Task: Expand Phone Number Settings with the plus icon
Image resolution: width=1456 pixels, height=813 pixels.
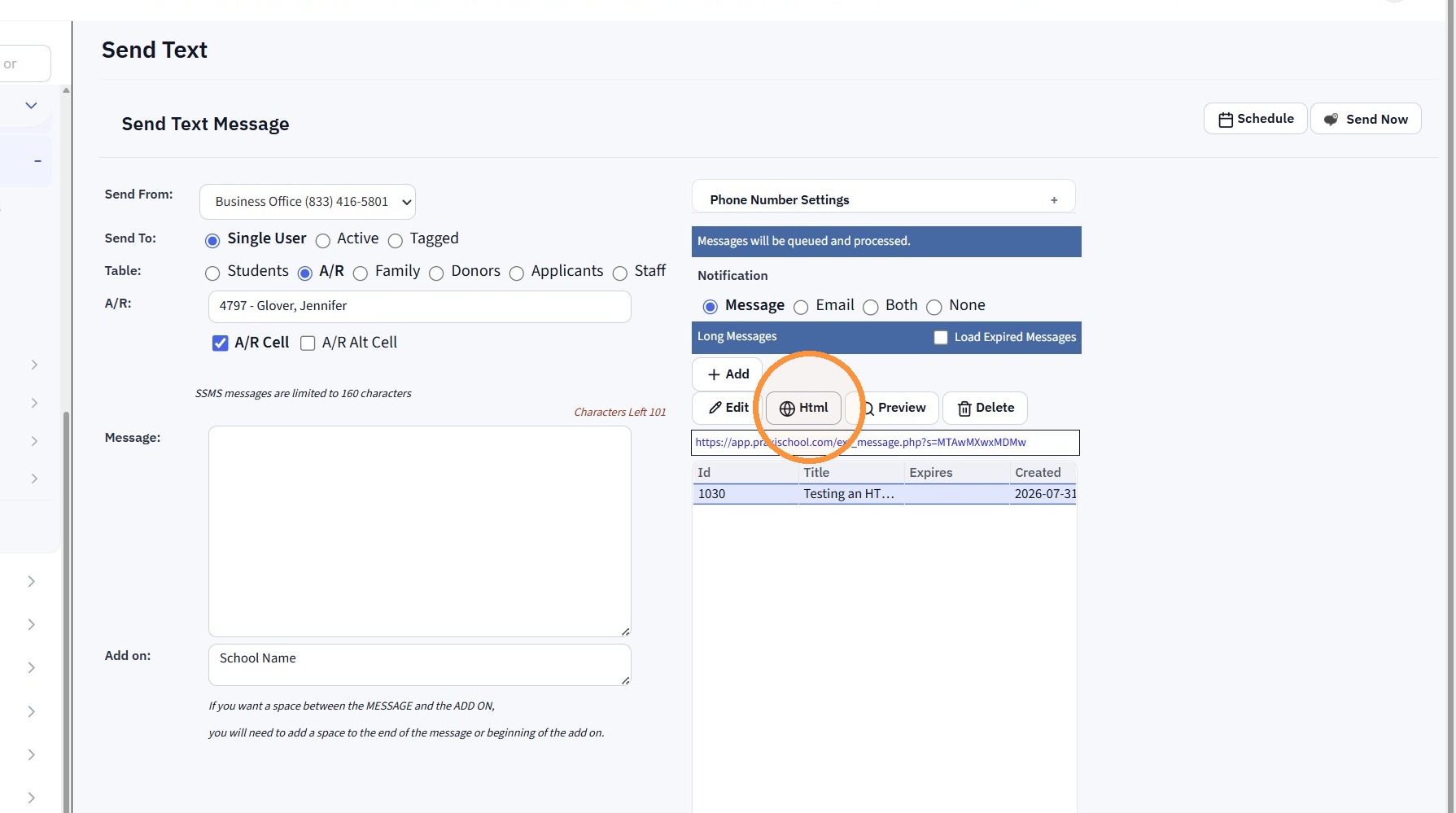Action: click(1054, 200)
